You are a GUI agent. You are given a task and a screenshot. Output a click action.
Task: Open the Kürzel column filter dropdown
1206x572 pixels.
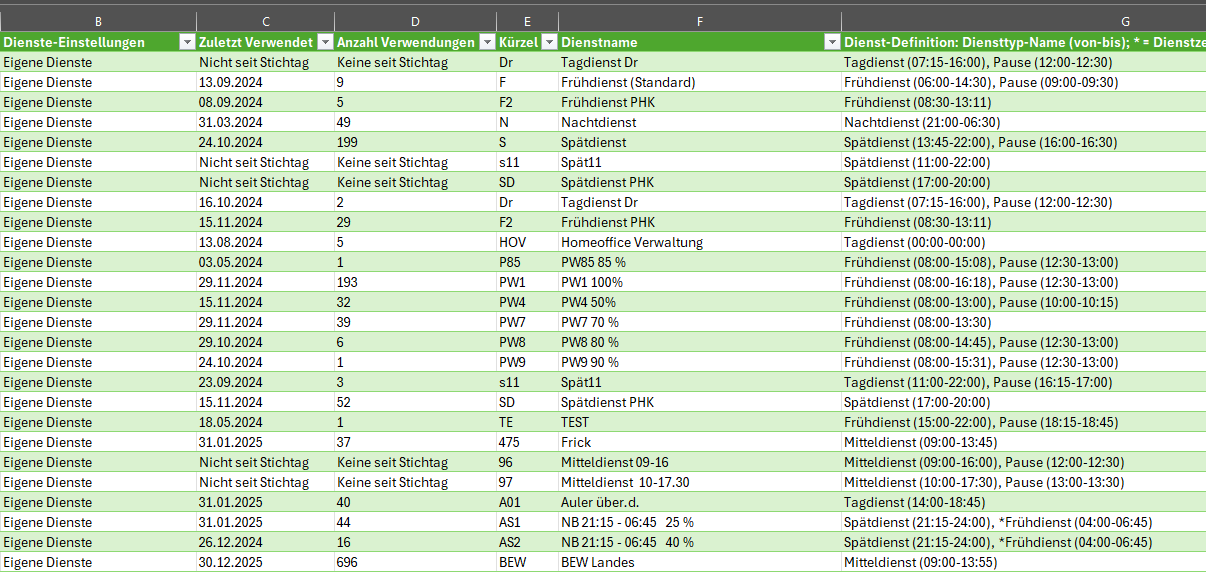(x=548, y=42)
